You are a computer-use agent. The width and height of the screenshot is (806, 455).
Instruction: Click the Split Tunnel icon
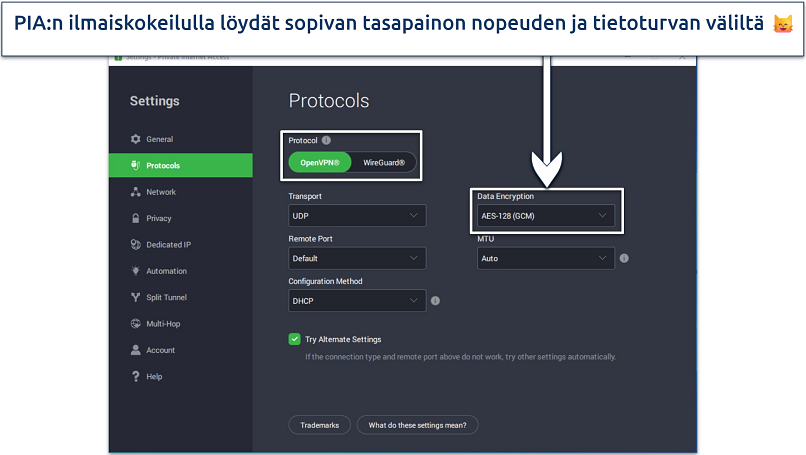coord(135,297)
